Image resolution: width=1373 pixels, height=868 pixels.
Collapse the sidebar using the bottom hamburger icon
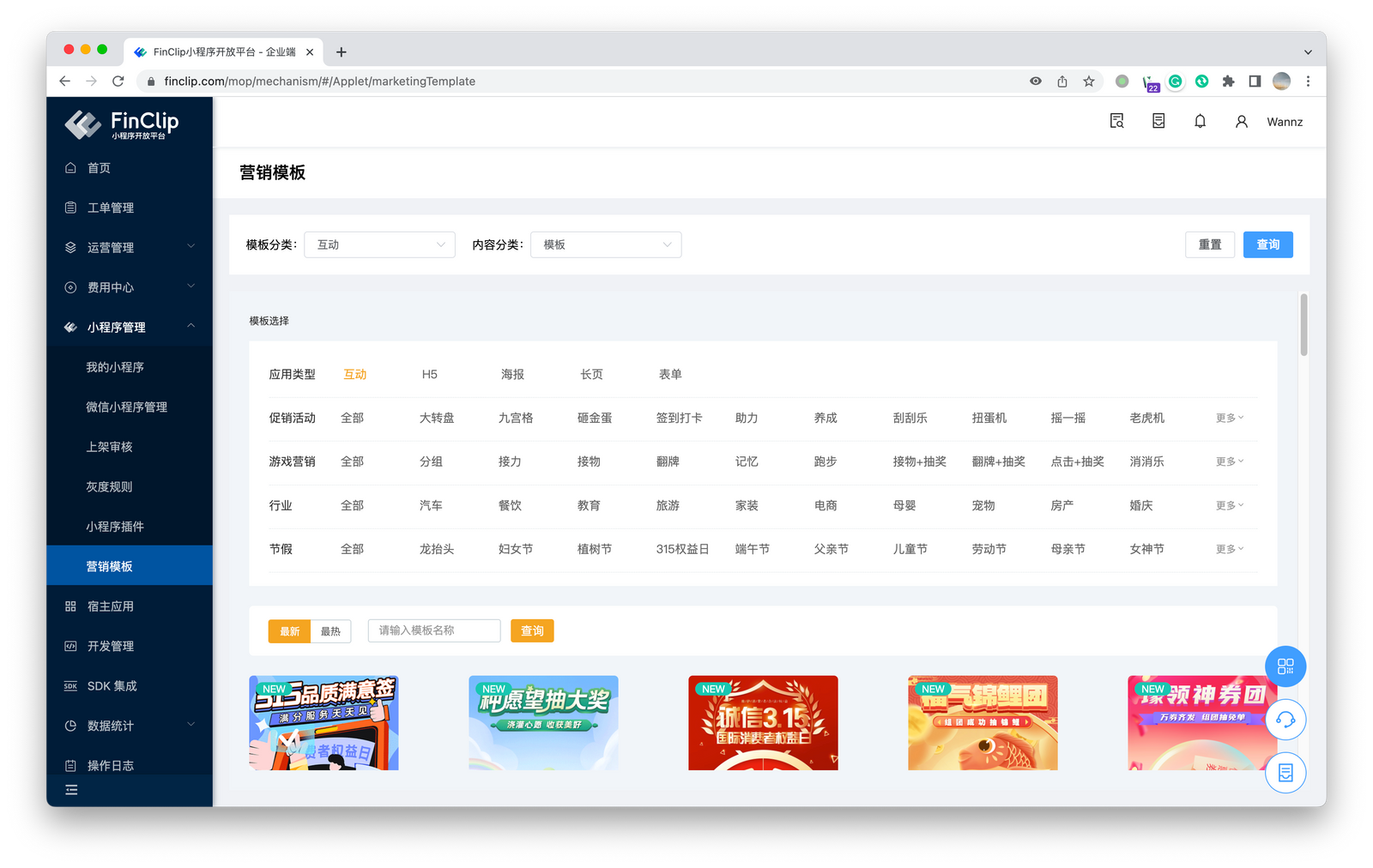[72, 789]
